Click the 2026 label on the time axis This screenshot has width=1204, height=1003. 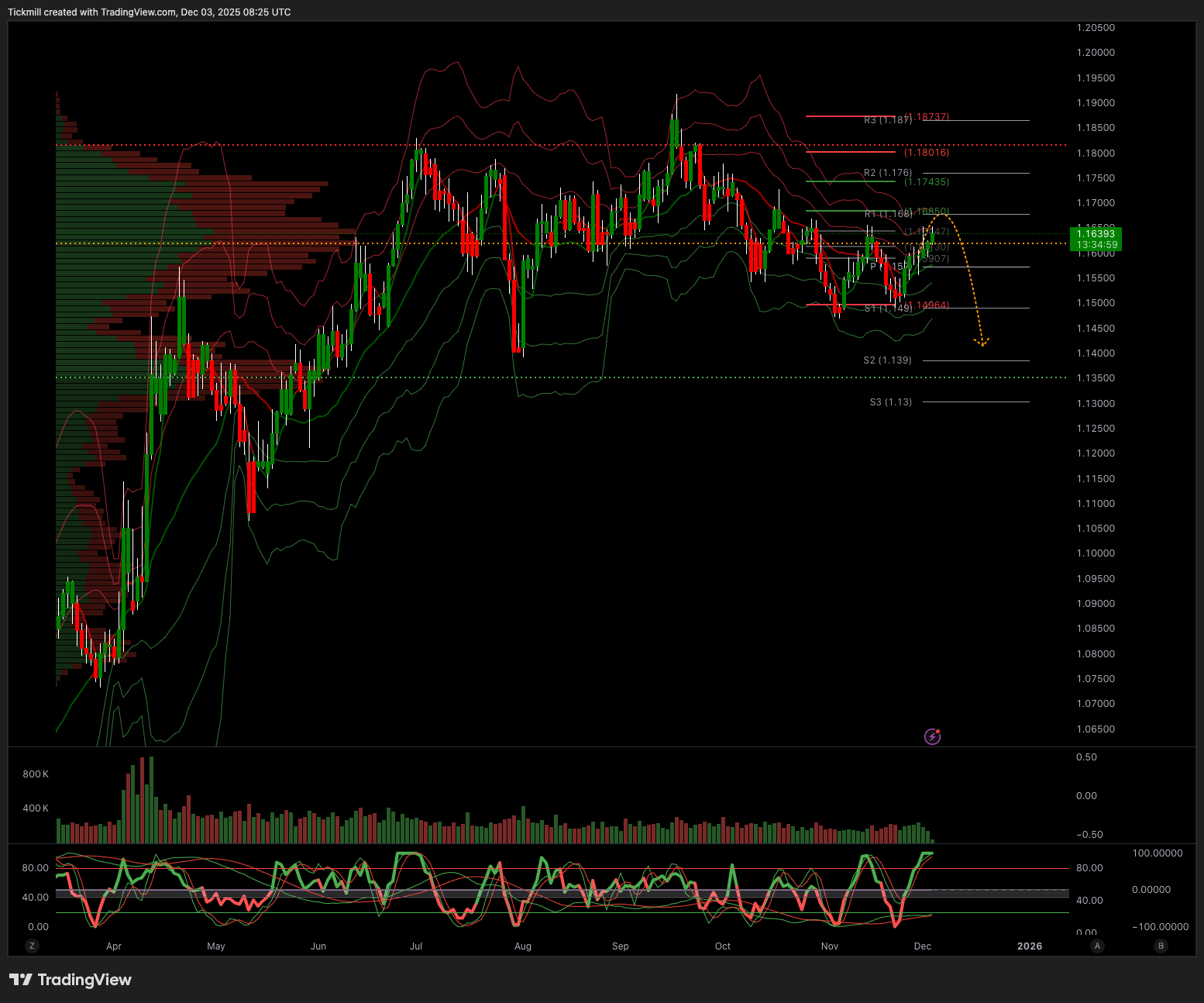coord(1029,946)
